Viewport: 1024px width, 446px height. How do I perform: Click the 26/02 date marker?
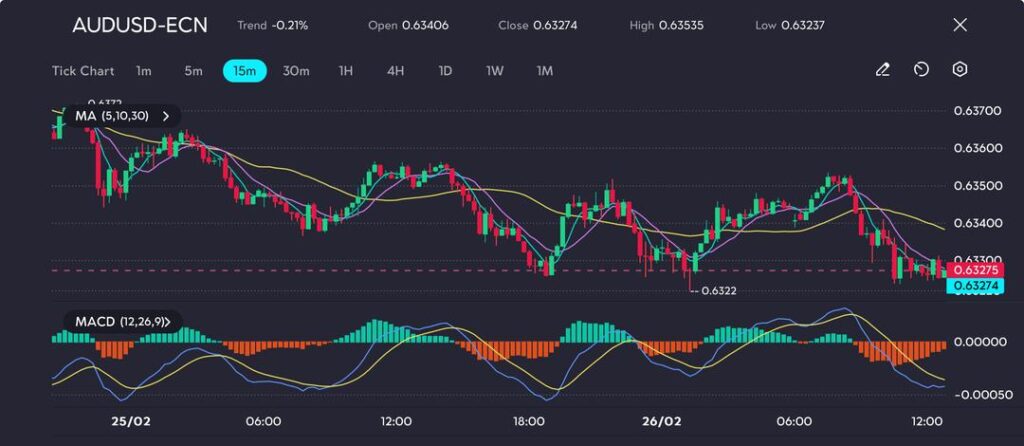(661, 421)
